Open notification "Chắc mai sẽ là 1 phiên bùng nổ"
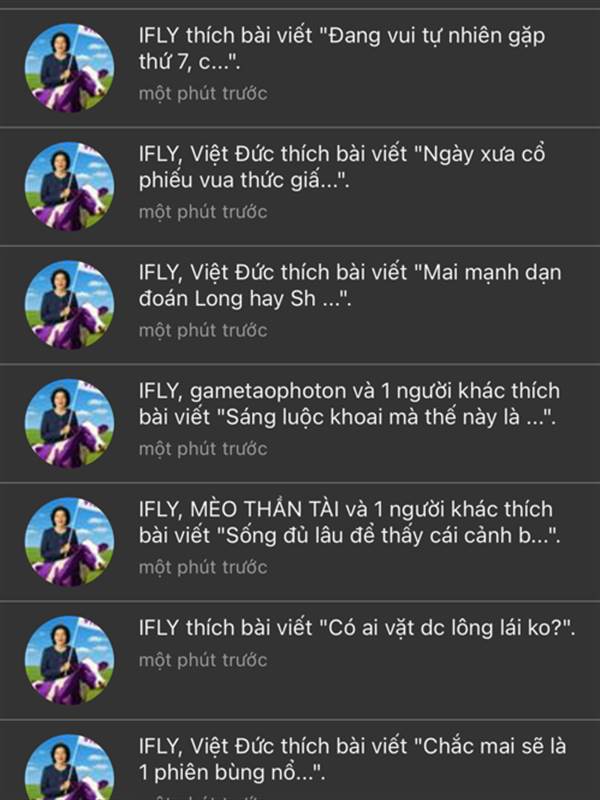600x800 pixels. [300, 760]
